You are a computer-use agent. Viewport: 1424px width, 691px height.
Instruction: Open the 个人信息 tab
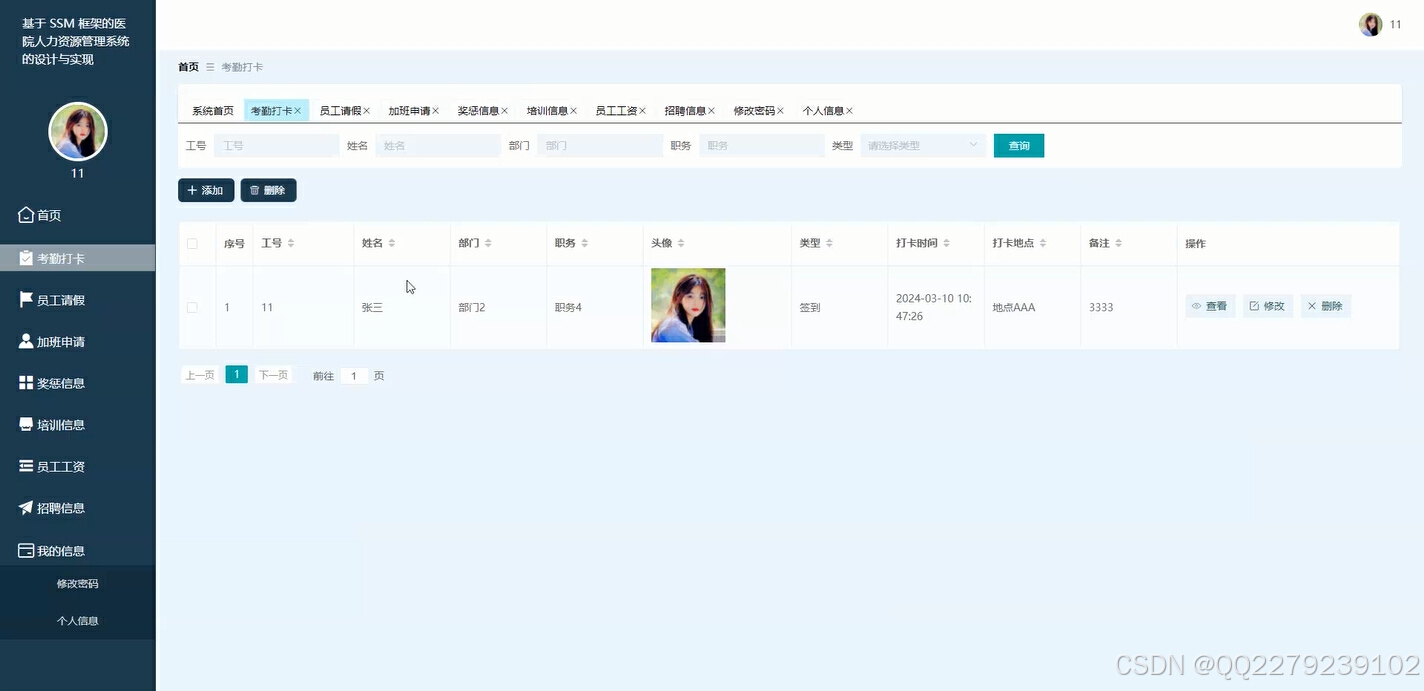click(821, 110)
